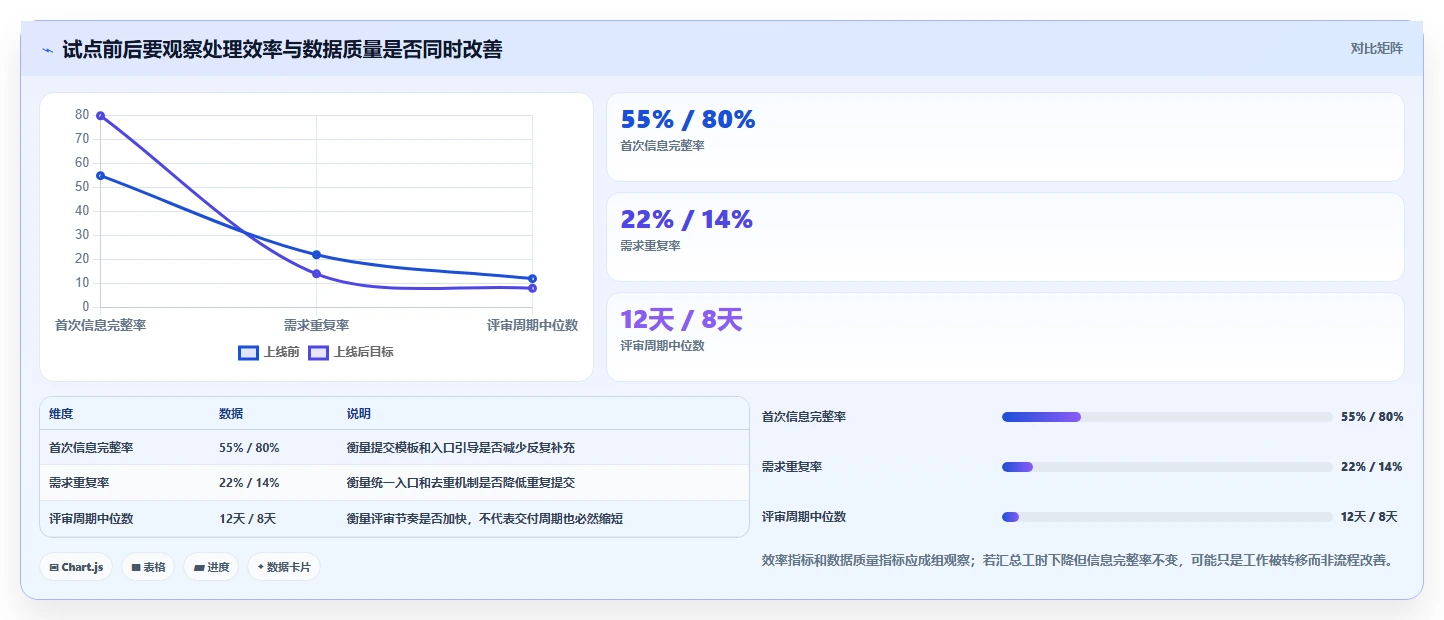This screenshot has width=1444, height=620.
Task: Click the 12天 / 8天 progress value
Action: point(1369,517)
